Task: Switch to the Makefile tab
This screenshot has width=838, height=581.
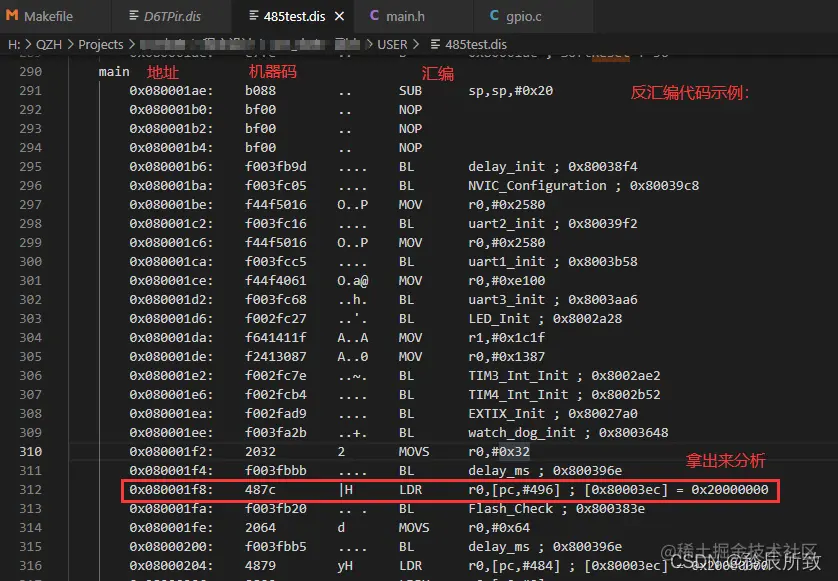Action: click(x=40, y=16)
